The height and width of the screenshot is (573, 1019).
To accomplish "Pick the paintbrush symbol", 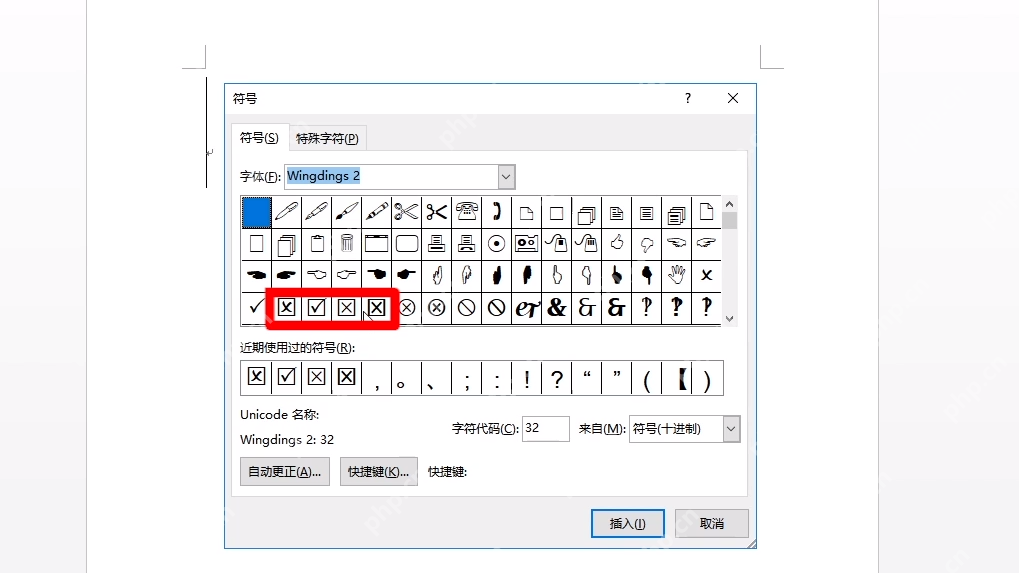I will pos(346,212).
